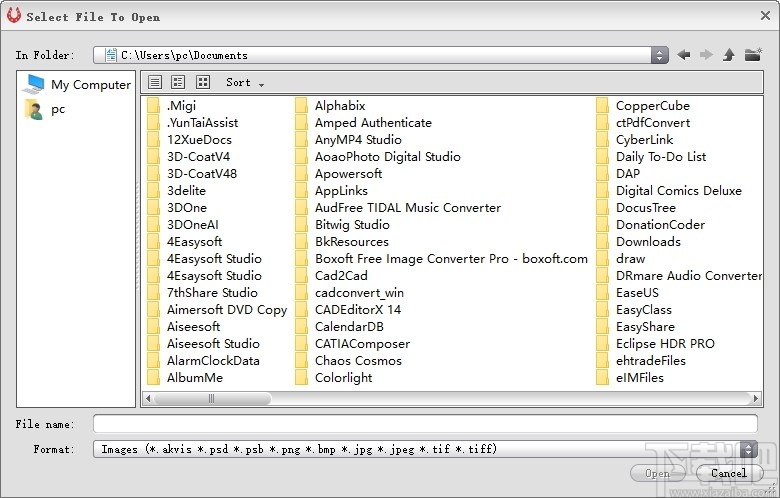Select the 3DOneAI folder

(x=183, y=224)
